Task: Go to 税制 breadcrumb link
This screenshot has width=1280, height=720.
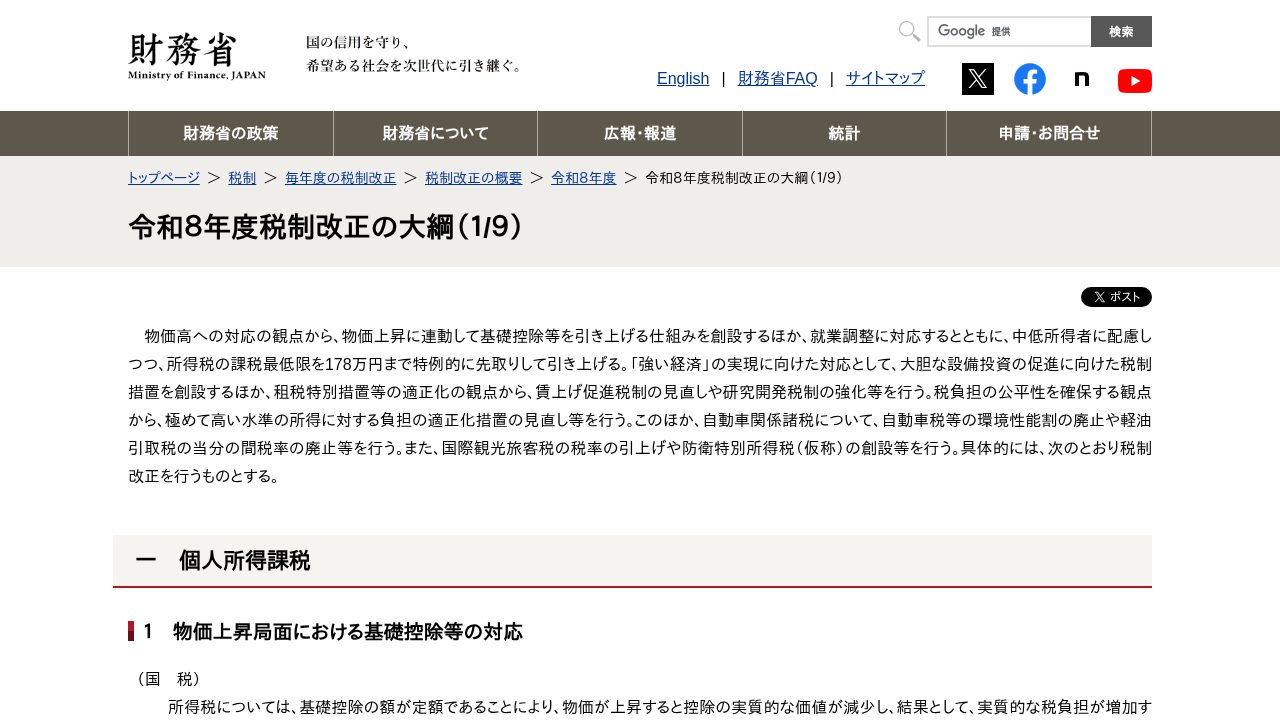Action: [242, 178]
